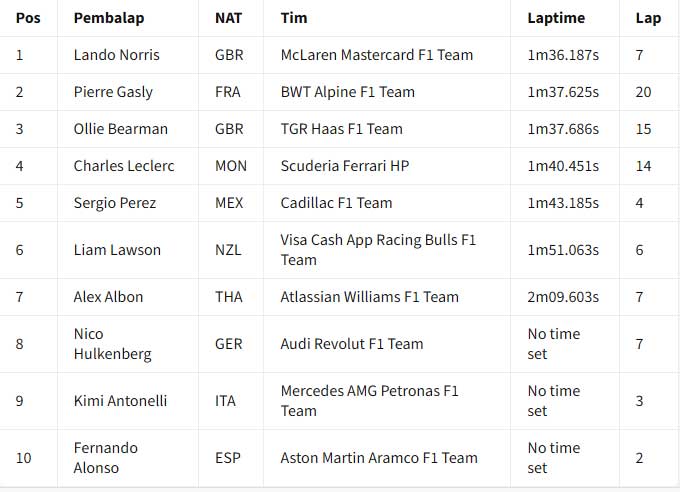Click Visa Cash App Racing Bulls team
The image size is (680, 492).
point(378,250)
